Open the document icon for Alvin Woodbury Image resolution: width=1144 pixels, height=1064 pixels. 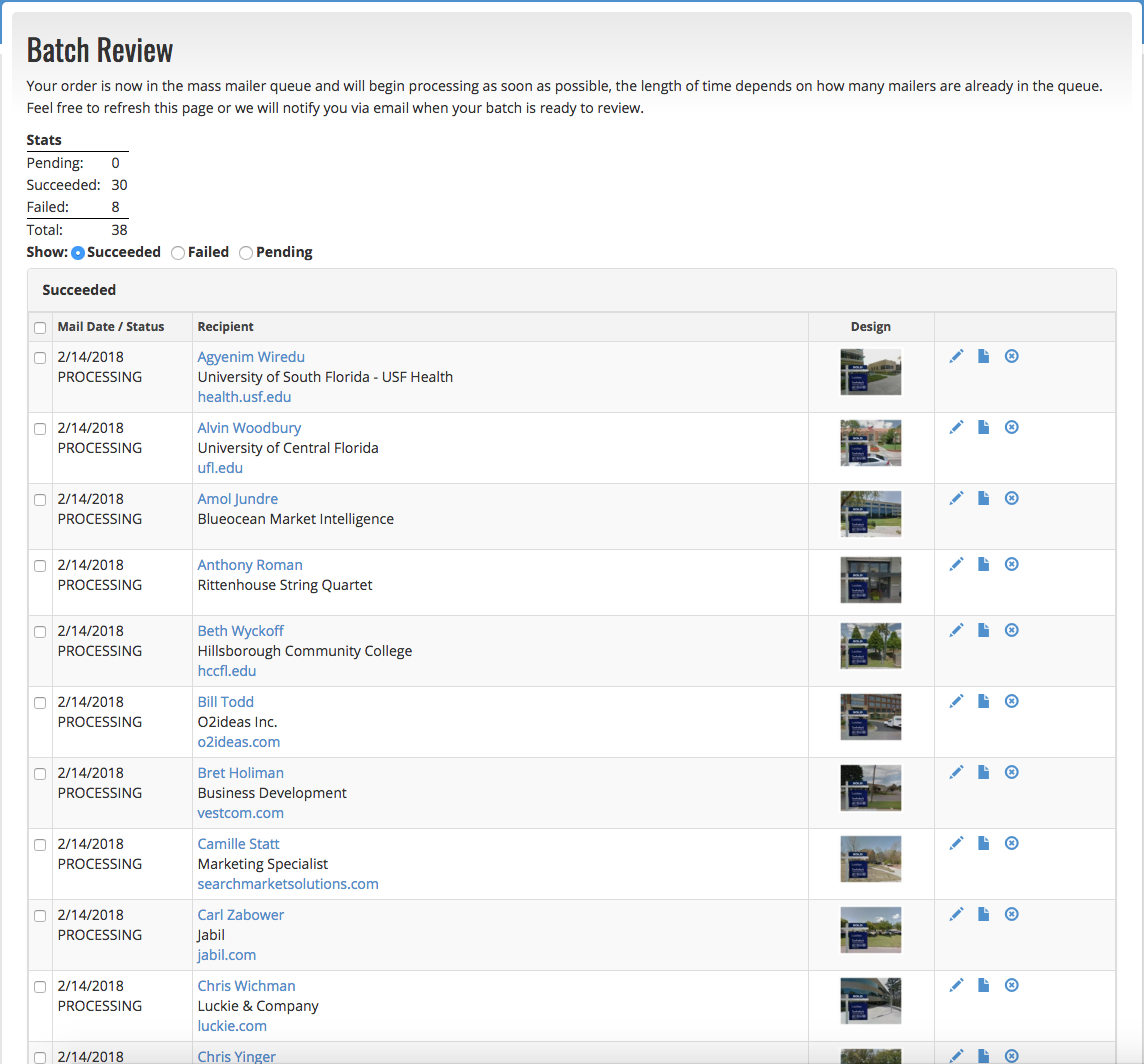983,427
